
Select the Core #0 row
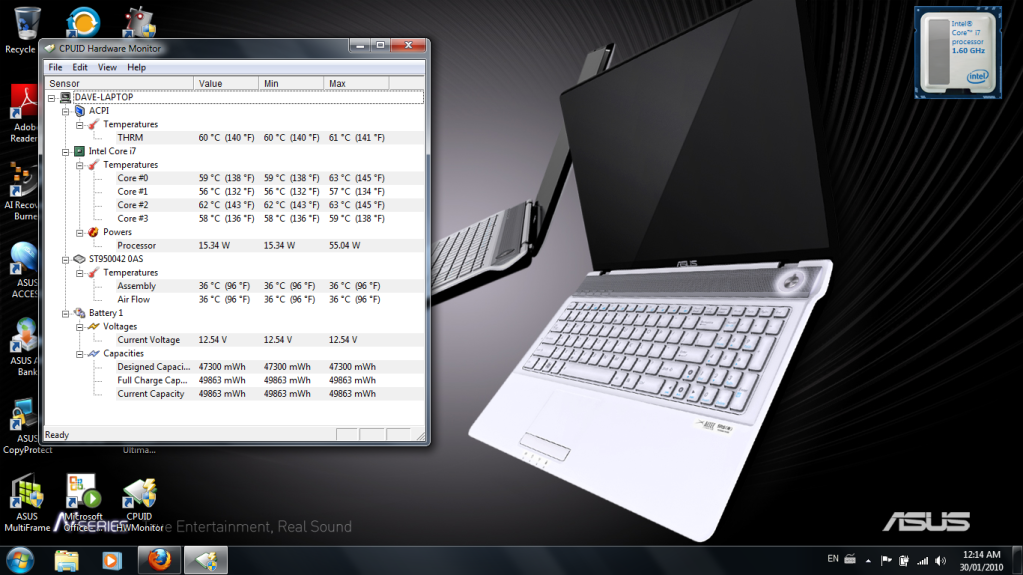click(x=269, y=178)
